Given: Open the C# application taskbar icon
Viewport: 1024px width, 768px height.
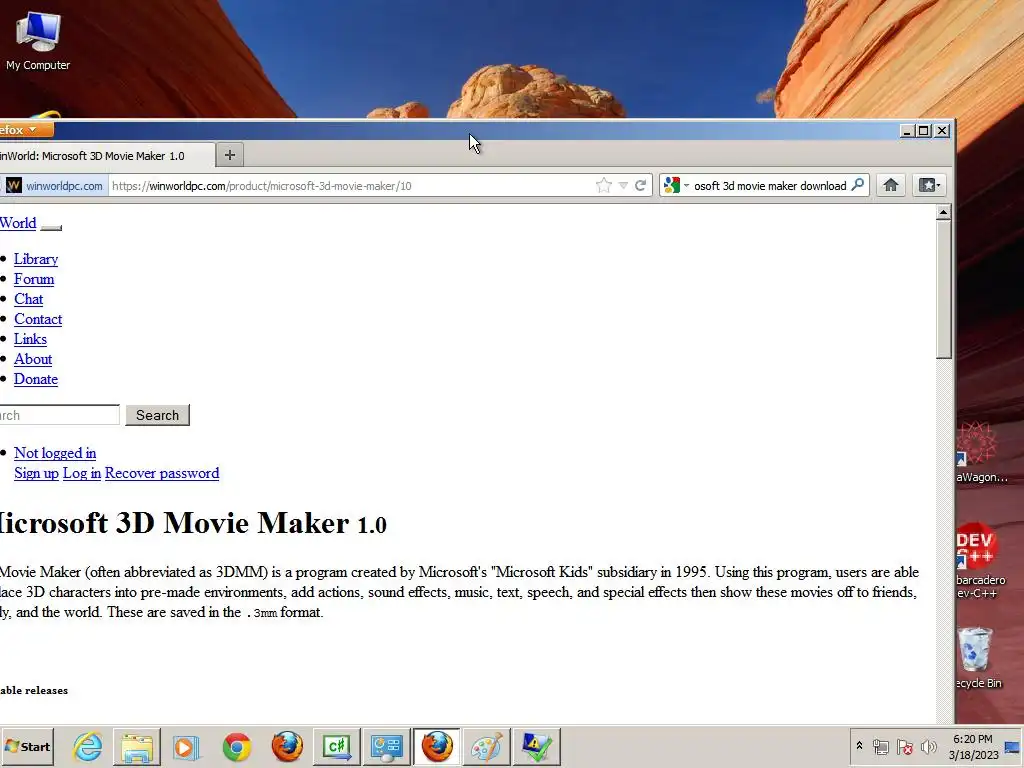Looking at the screenshot, I should [x=337, y=746].
